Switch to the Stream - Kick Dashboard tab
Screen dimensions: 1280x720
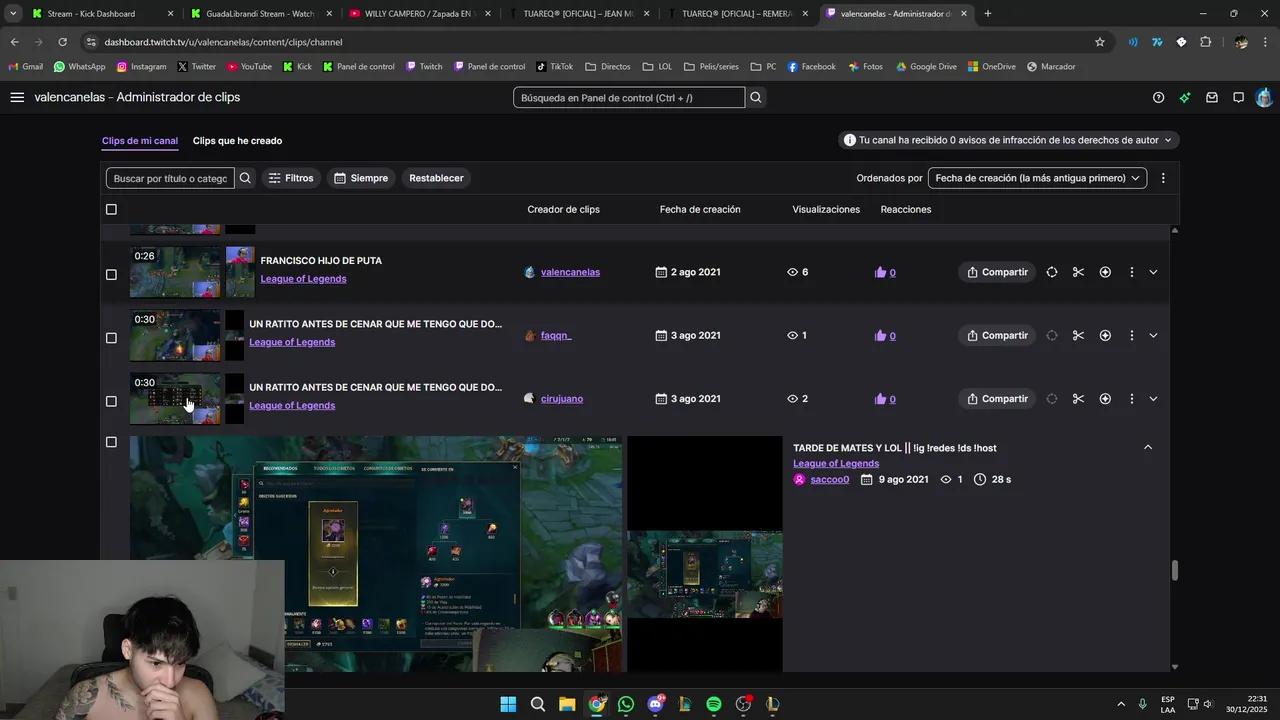click(102, 14)
